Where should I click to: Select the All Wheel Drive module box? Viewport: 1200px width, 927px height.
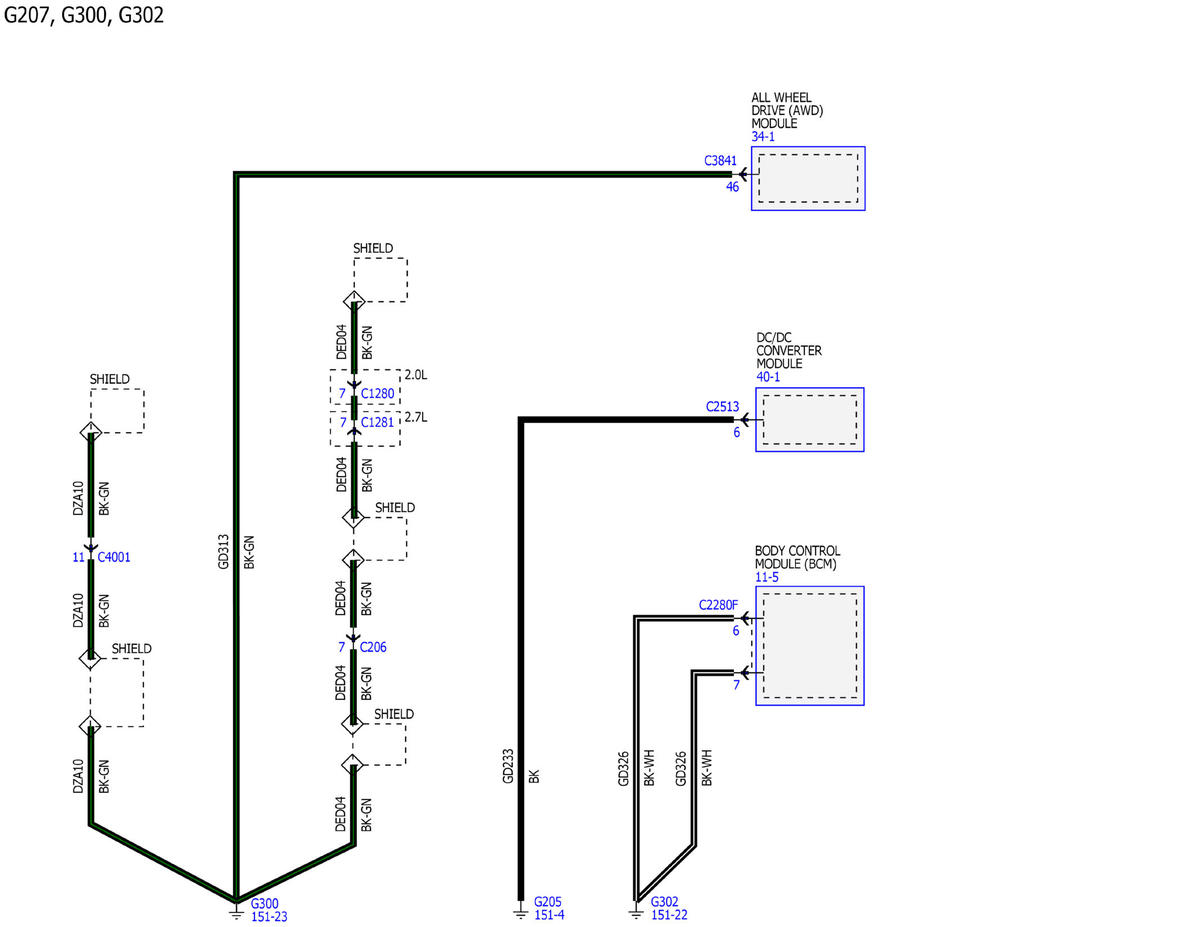tap(808, 178)
